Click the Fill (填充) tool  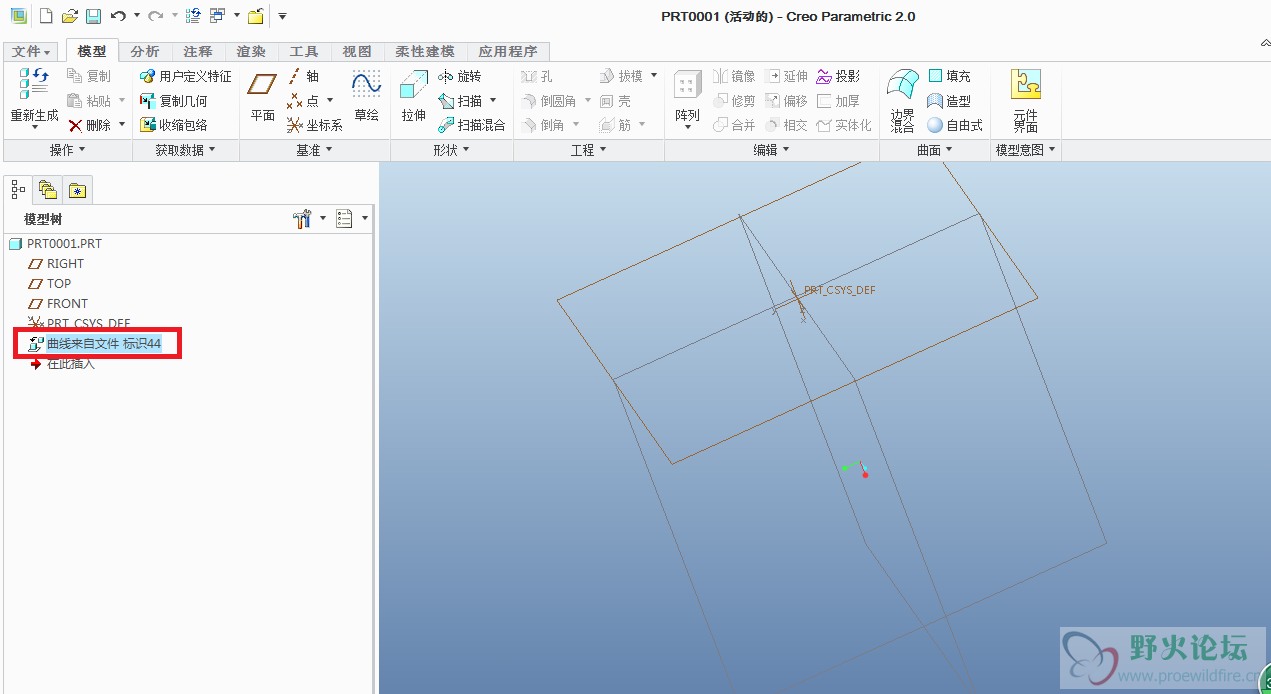click(949, 76)
